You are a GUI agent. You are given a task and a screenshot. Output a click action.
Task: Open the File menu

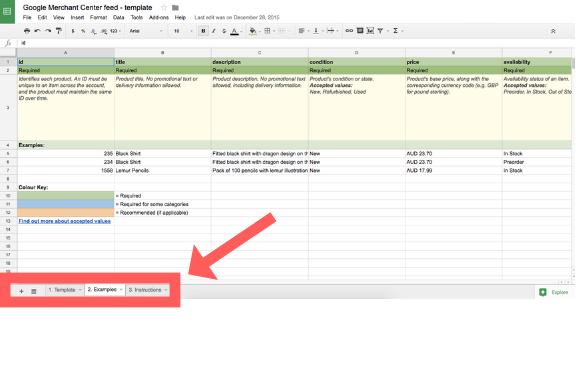27,17
